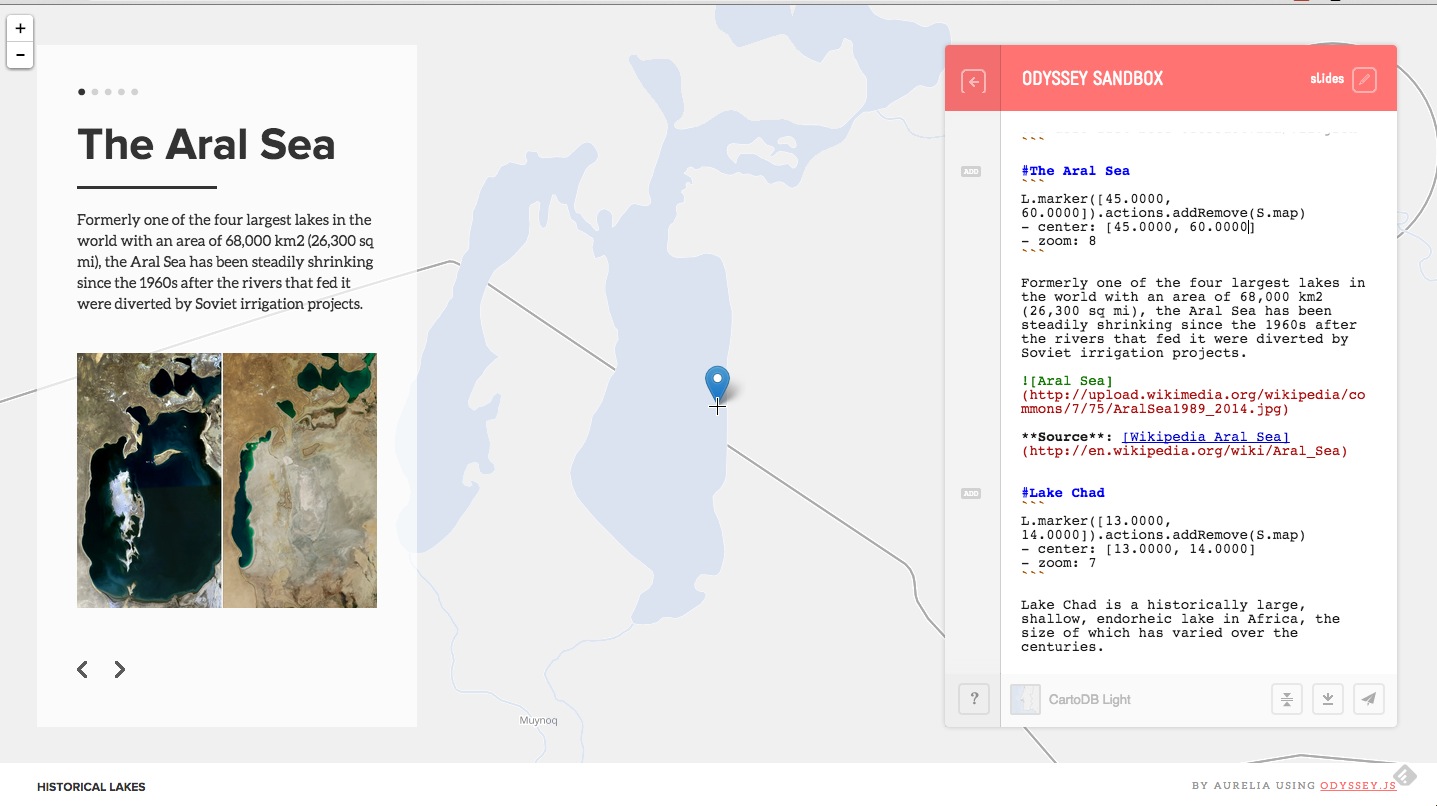The height and width of the screenshot is (806, 1437).
Task: Follow the ODYSSEY.JS link in footer
Action: tap(1357, 786)
